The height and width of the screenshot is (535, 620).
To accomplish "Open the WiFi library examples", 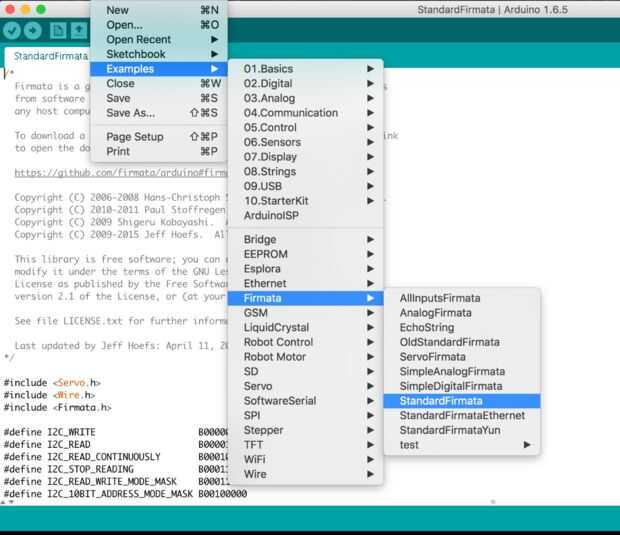I will 305,459.
